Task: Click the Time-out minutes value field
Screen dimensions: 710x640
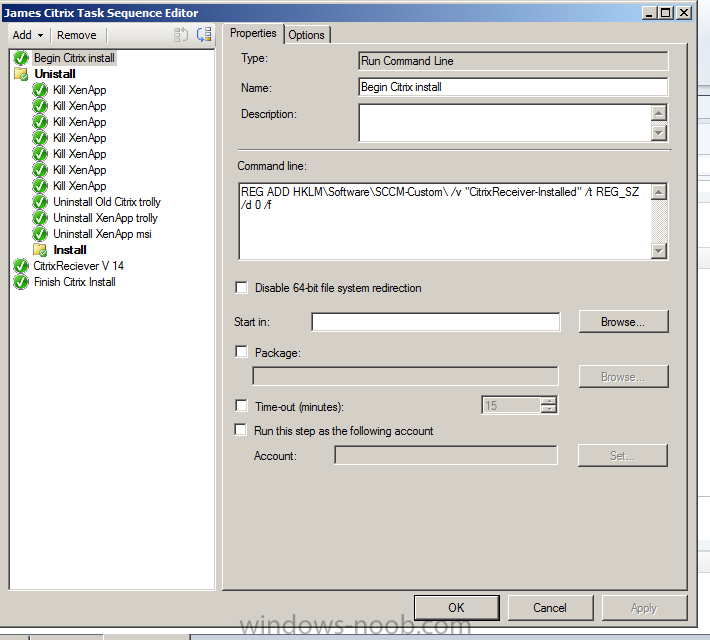Action: coord(511,405)
